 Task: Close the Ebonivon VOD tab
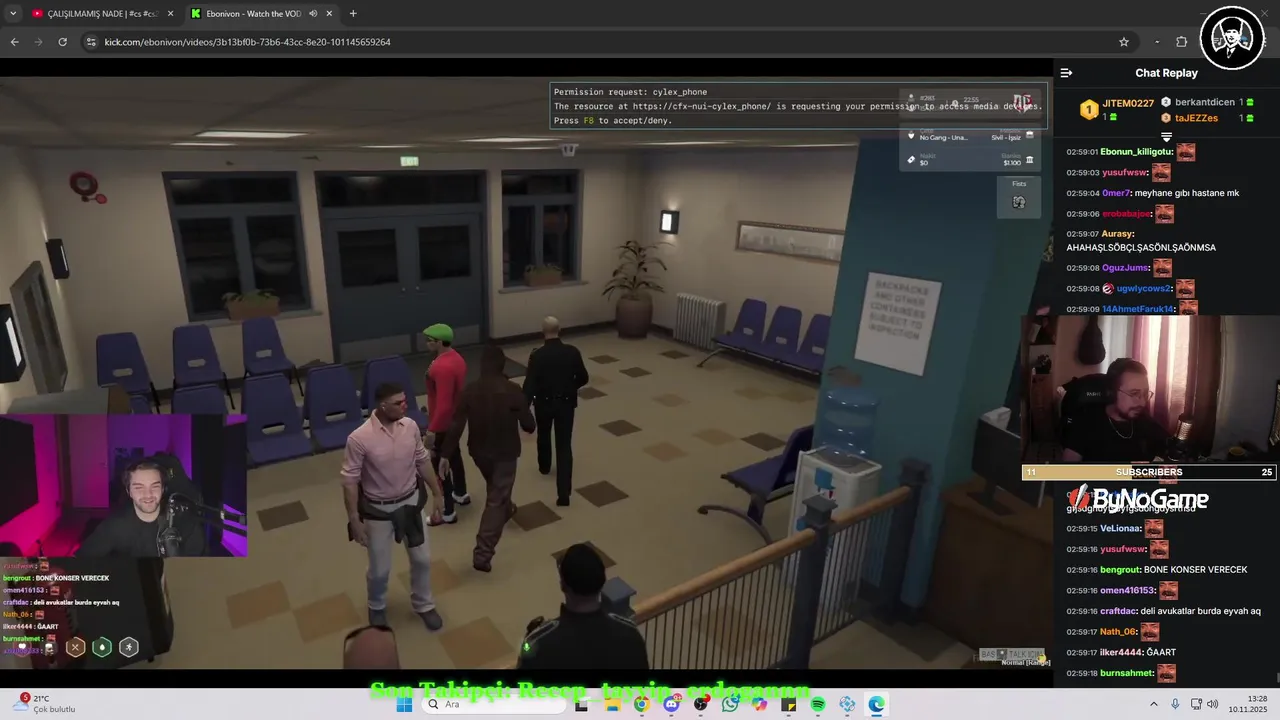point(329,14)
